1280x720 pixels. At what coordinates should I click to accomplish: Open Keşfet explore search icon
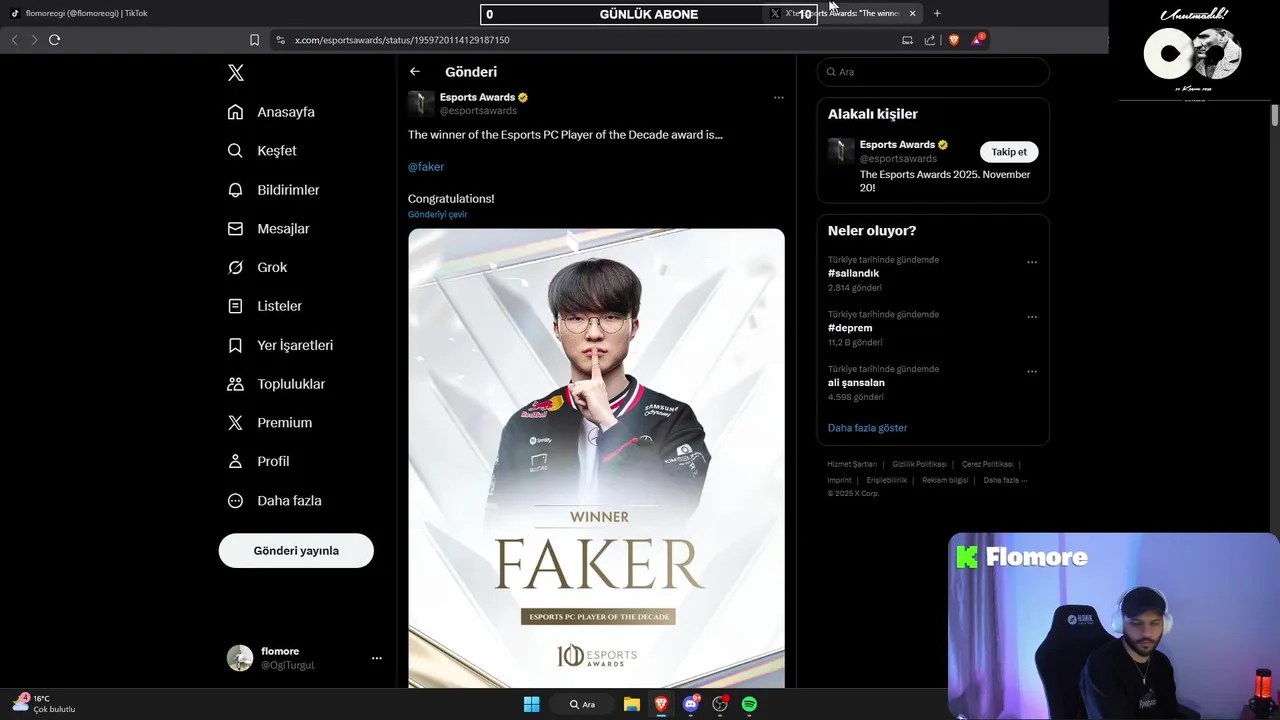(x=235, y=151)
